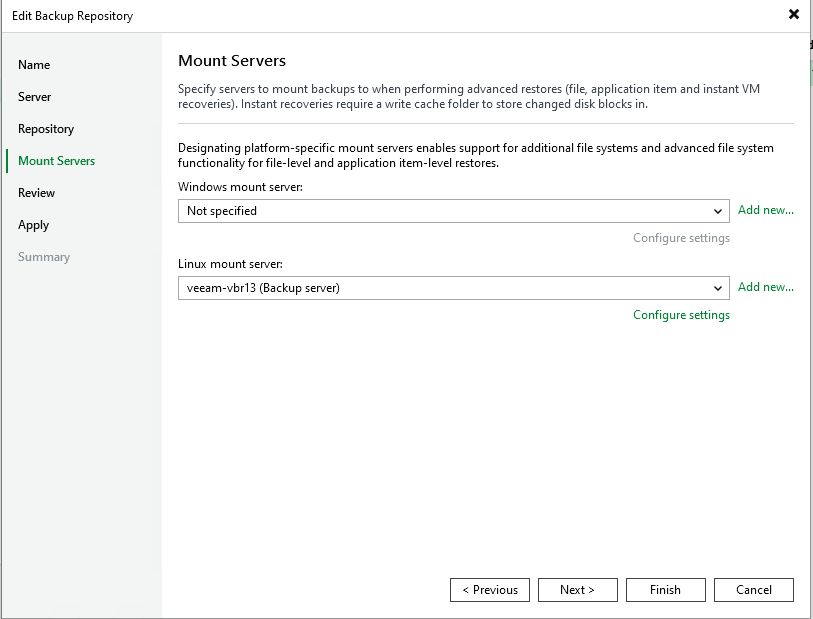The width and height of the screenshot is (813, 619).
Task: Cancel the repository wizard
Action: (x=754, y=590)
